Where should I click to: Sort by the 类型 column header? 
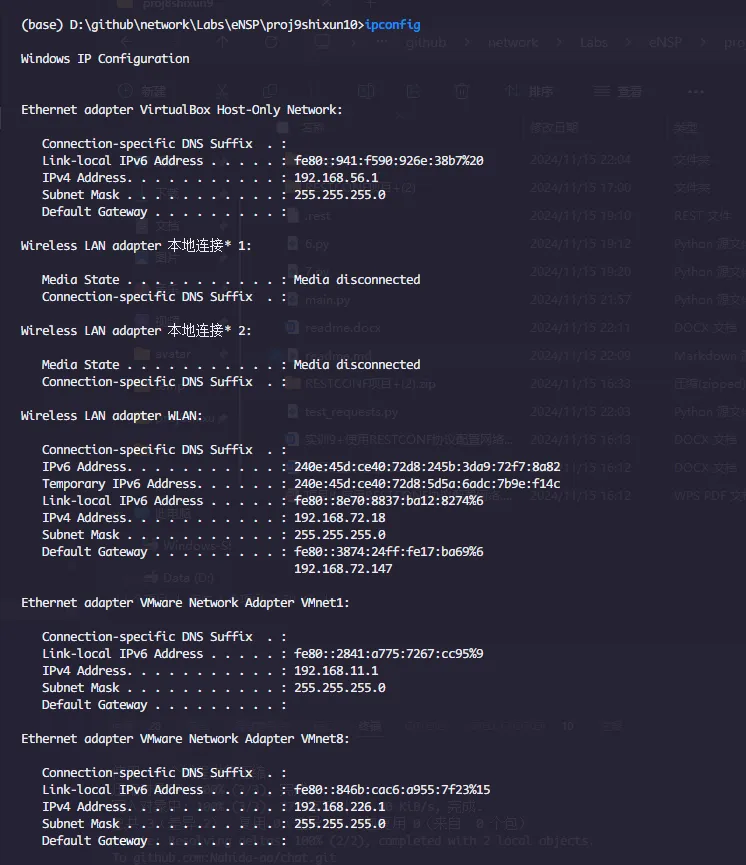(x=685, y=128)
